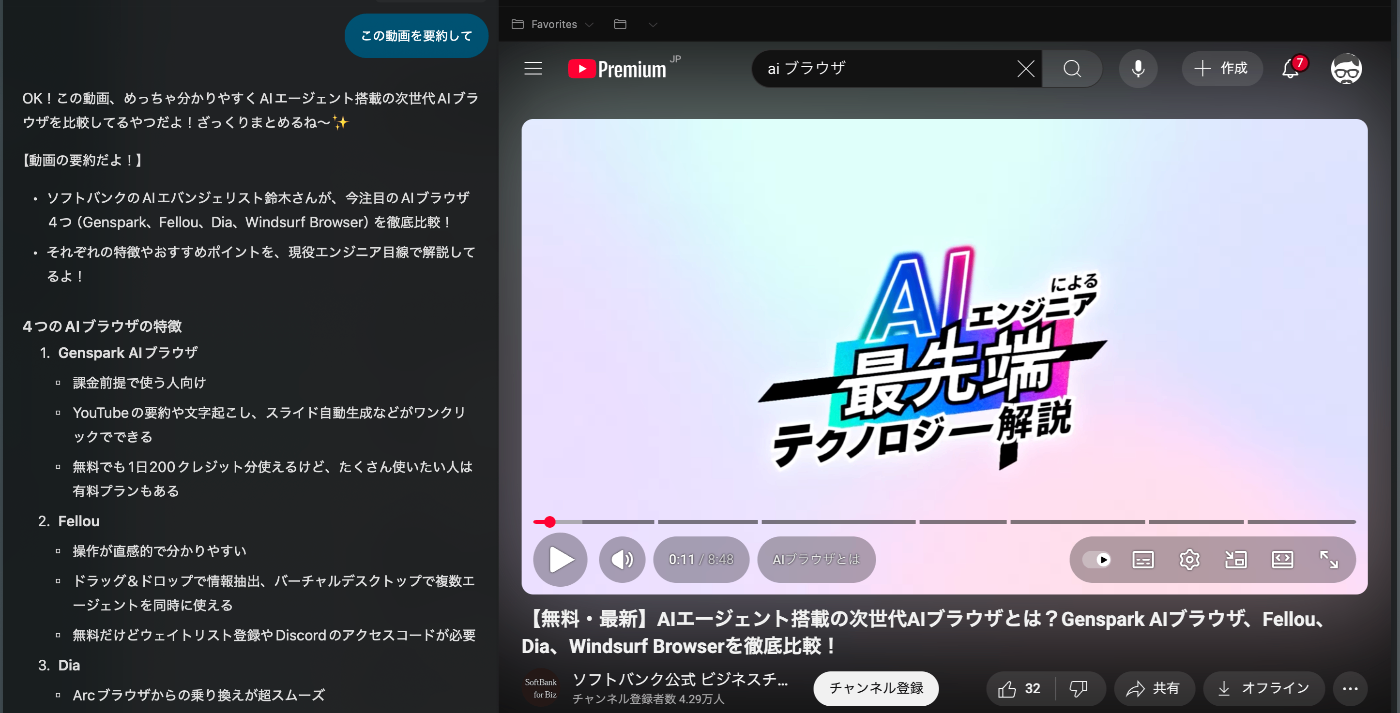Open the three-dot more actions menu
Screen dimensions: 1400x713
point(1350,689)
